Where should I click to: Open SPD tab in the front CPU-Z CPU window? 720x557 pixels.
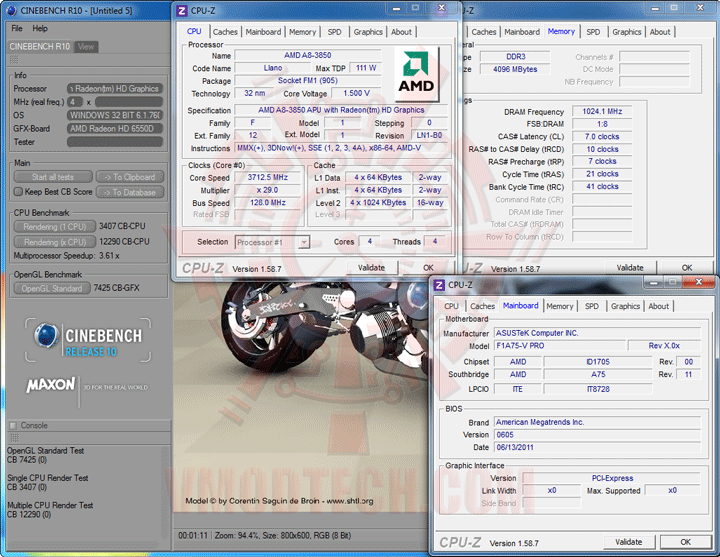click(334, 32)
